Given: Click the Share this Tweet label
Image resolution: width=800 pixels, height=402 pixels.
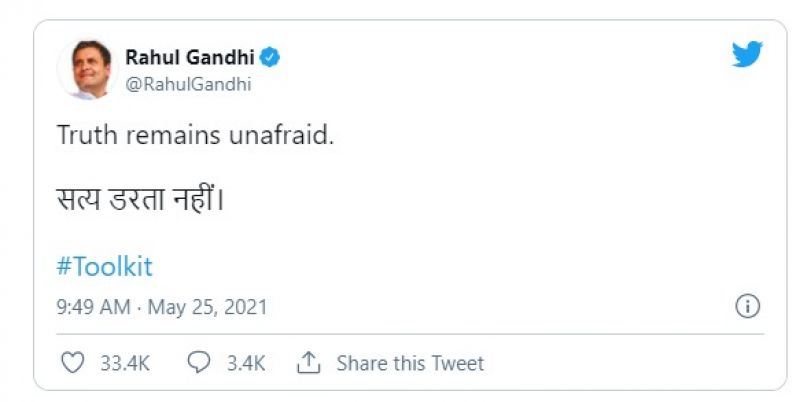Looking at the screenshot, I should point(410,363).
